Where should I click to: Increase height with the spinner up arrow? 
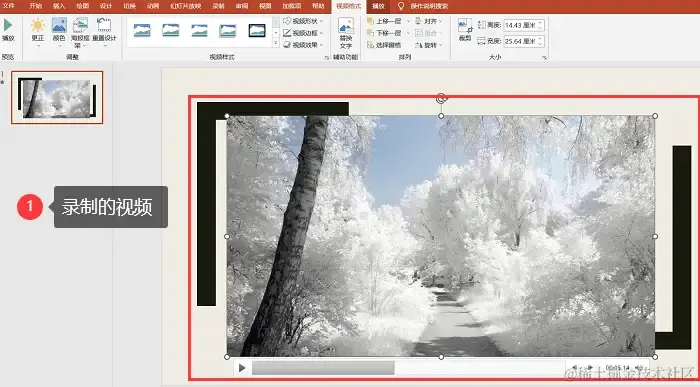coord(541,23)
